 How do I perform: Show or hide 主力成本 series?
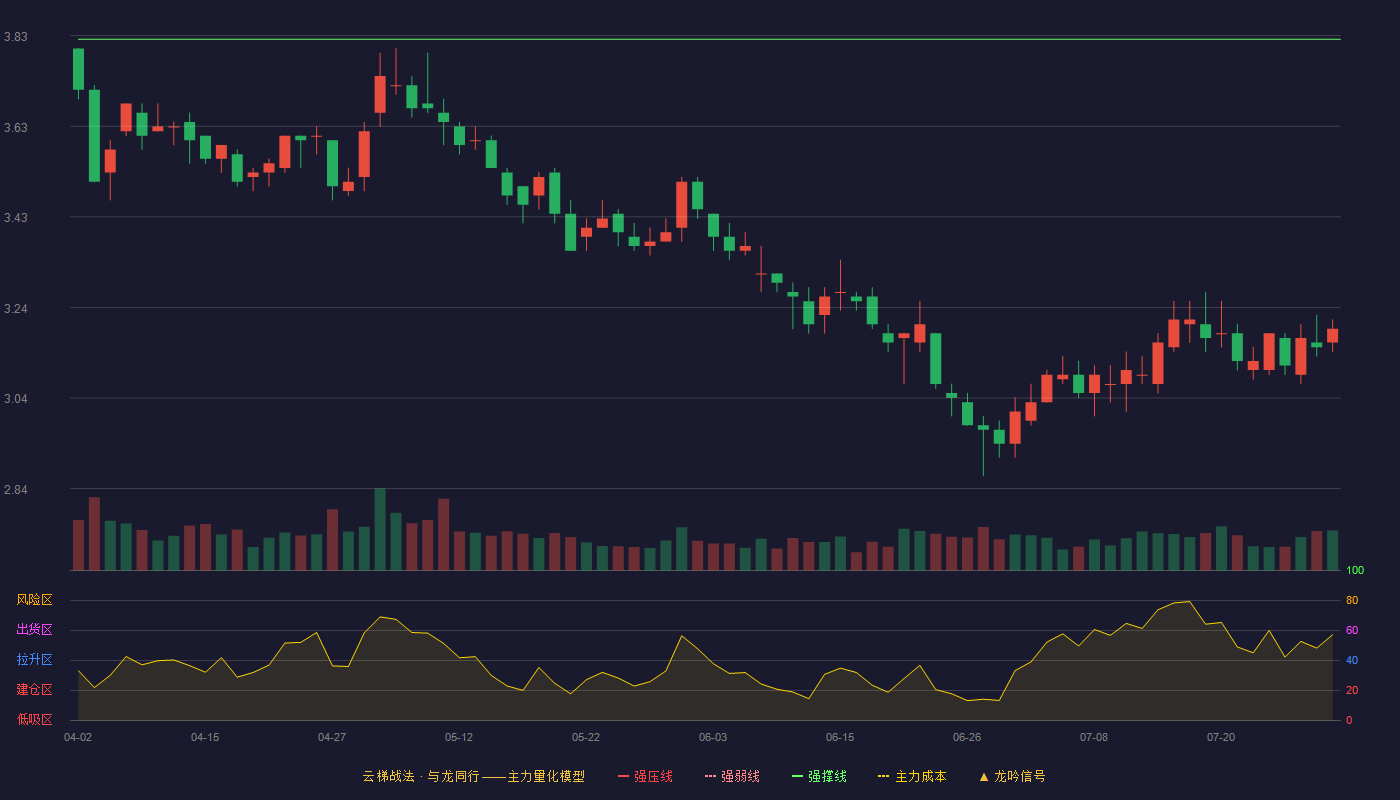pyautogui.click(x=912, y=776)
